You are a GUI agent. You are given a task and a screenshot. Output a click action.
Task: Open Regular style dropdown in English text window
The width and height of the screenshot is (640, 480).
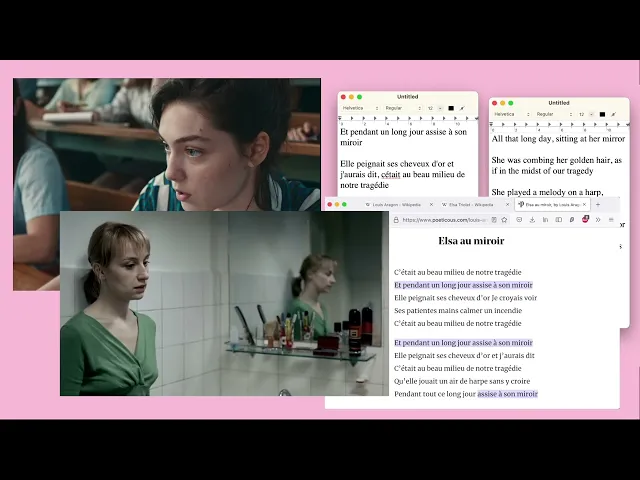[554, 114]
